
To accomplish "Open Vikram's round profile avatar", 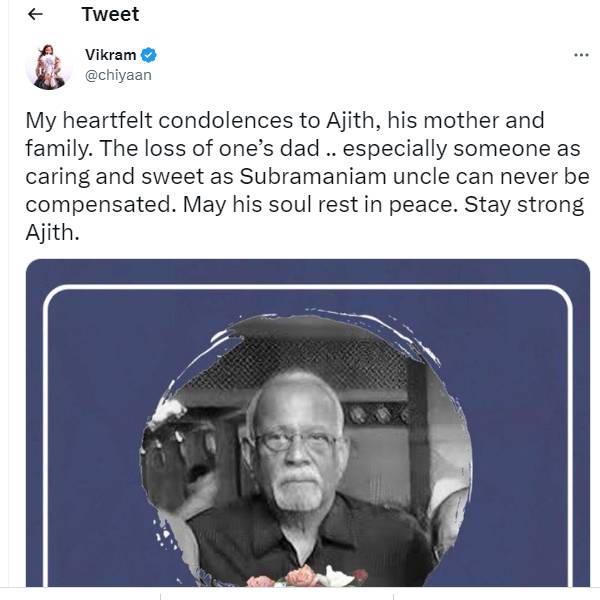I will (x=49, y=66).
